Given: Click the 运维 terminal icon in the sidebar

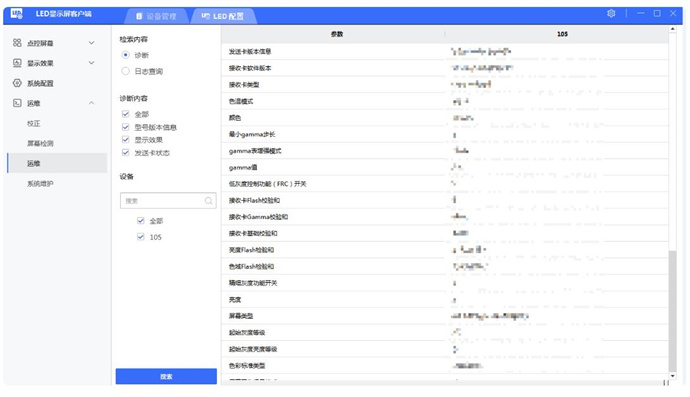Looking at the screenshot, I should click(17, 103).
